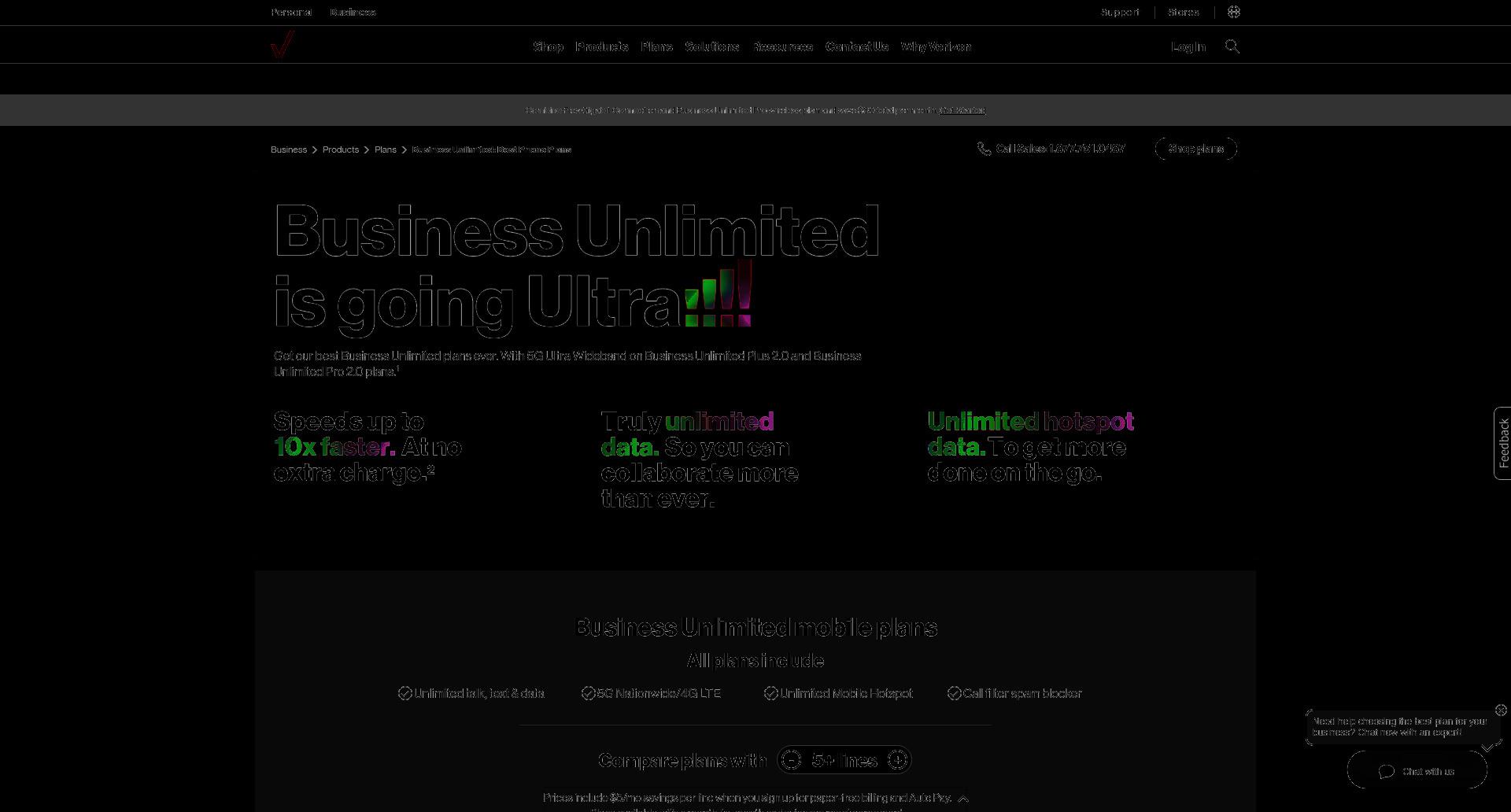Open the Products menu
The height and width of the screenshot is (812, 1511).
(602, 46)
